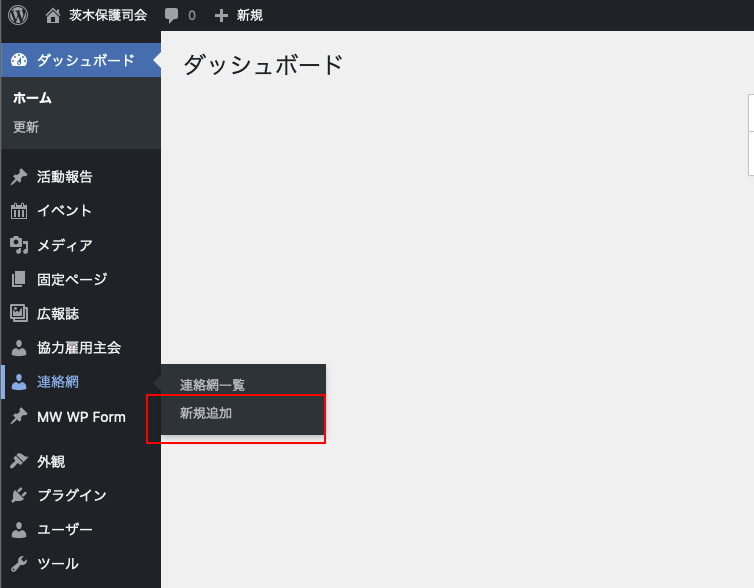Click the home icon beside 茨木保護司会
This screenshot has width=754, height=588.
[x=52, y=15]
